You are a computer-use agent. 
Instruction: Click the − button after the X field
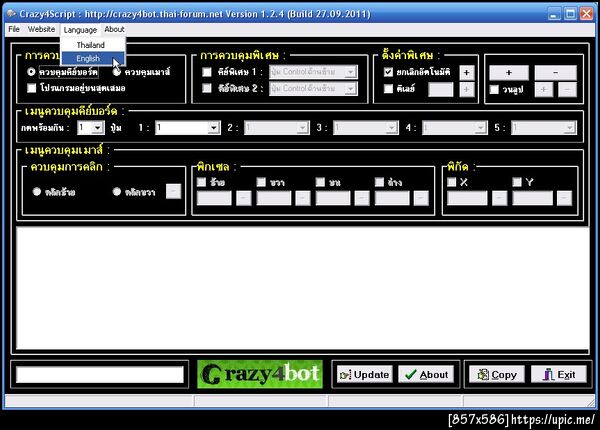click(x=499, y=198)
